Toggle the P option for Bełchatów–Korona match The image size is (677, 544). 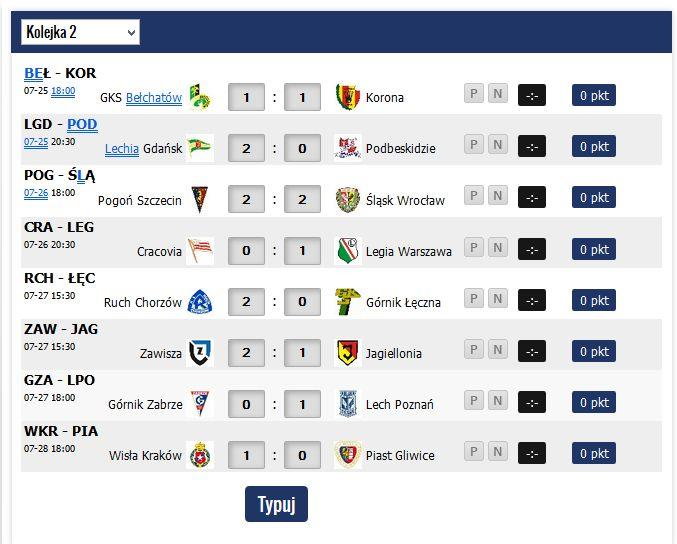[474, 94]
